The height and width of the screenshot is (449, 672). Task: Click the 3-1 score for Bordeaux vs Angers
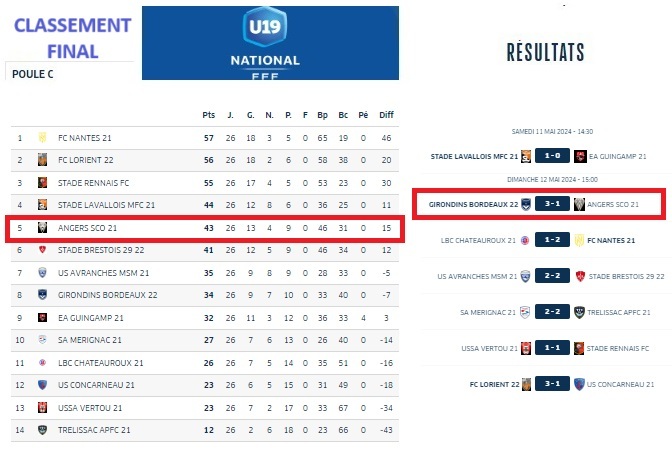(553, 204)
